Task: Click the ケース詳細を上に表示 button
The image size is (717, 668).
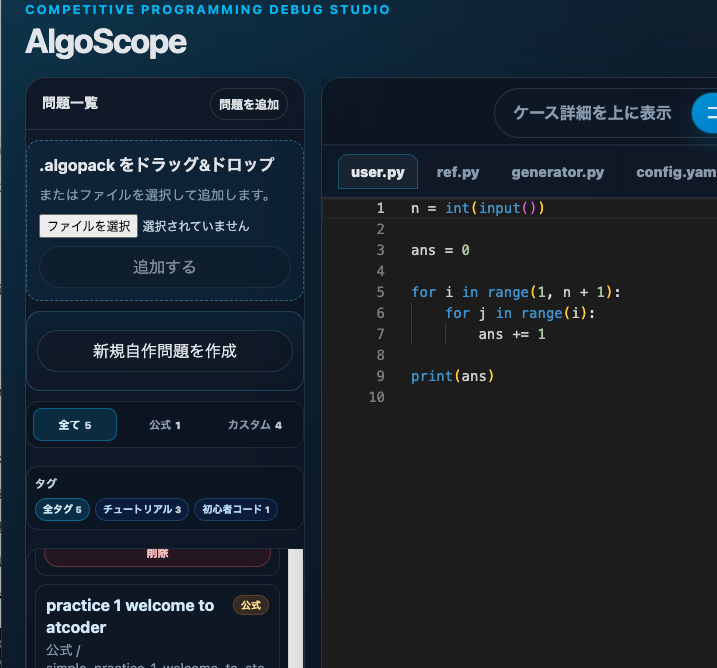Action: pos(592,113)
